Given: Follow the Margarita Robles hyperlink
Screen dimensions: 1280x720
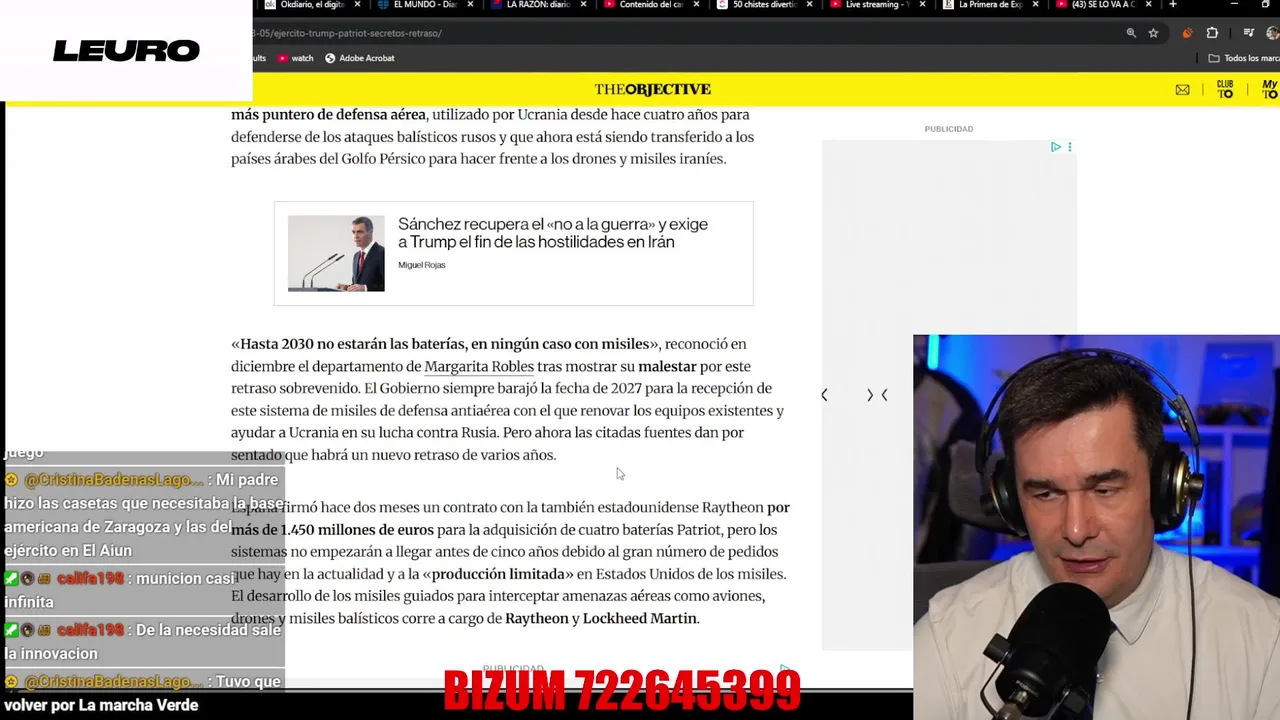Looking at the screenshot, I should (x=479, y=366).
